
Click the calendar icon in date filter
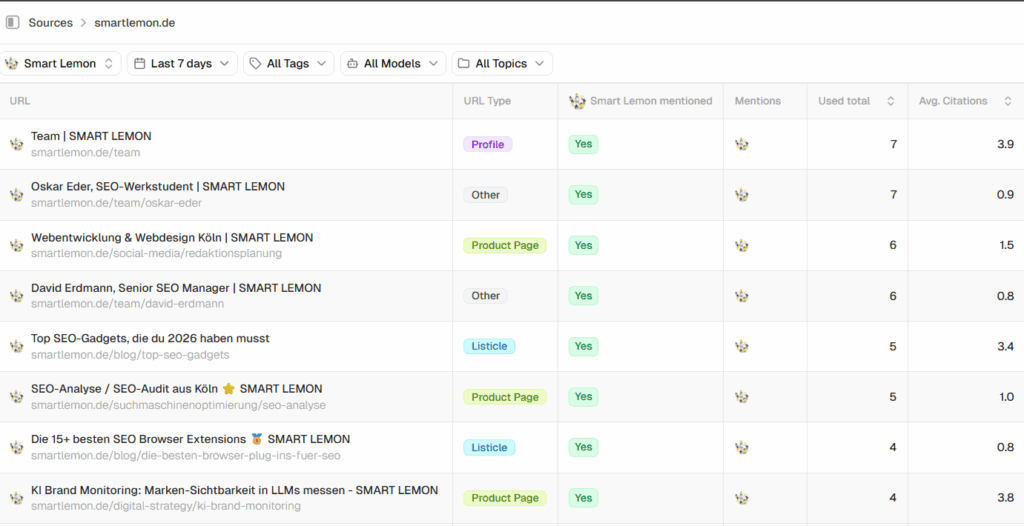pyautogui.click(x=140, y=63)
